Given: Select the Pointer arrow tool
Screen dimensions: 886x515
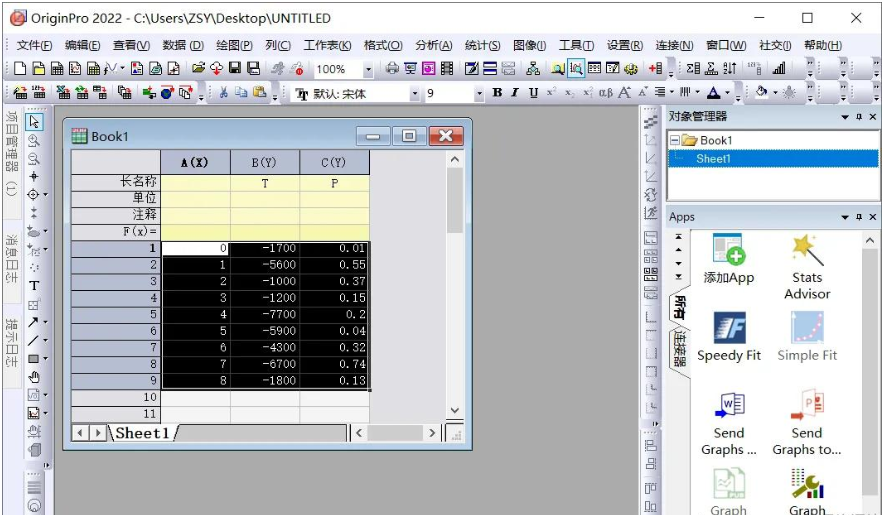Looking at the screenshot, I should pos(34,122).
